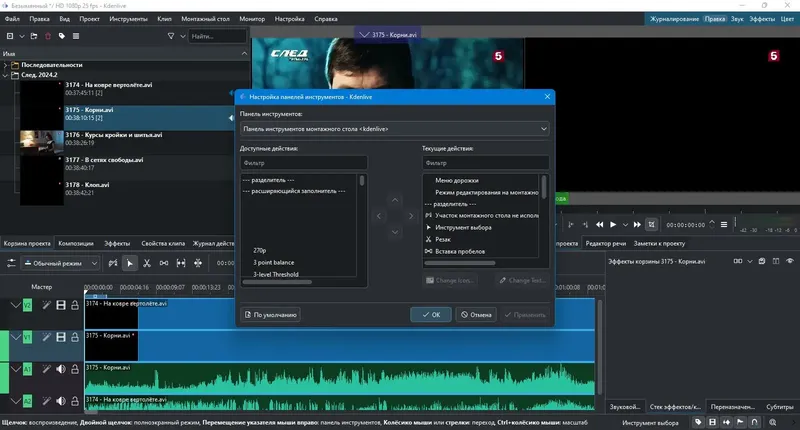800x430 pixels.
Task: Open the toolbar selection dropdown in dialog
Action: pos(394,129)
